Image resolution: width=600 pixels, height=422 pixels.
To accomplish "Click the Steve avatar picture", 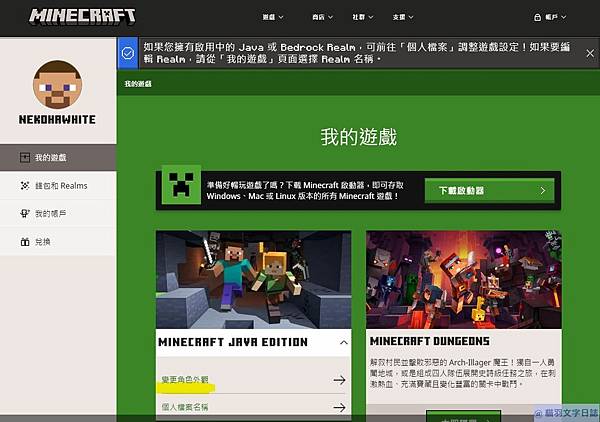I will pyautogui.click(x=57, y=85).
